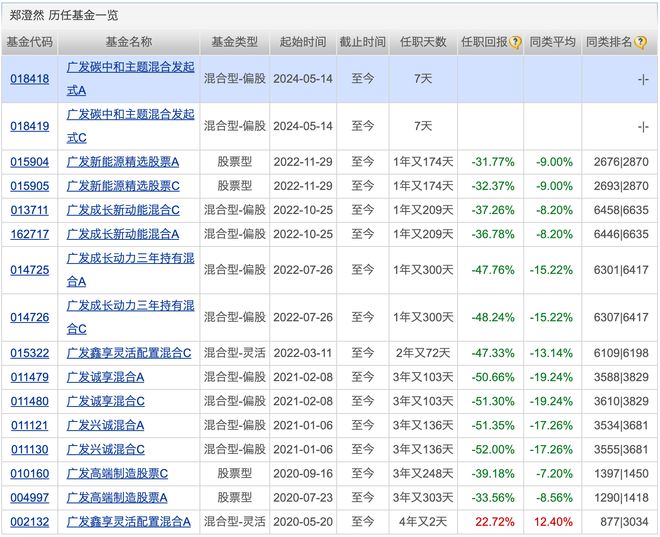Select the 22.72% return value
The width and height of the screenshot is (660, 537).
495,522
